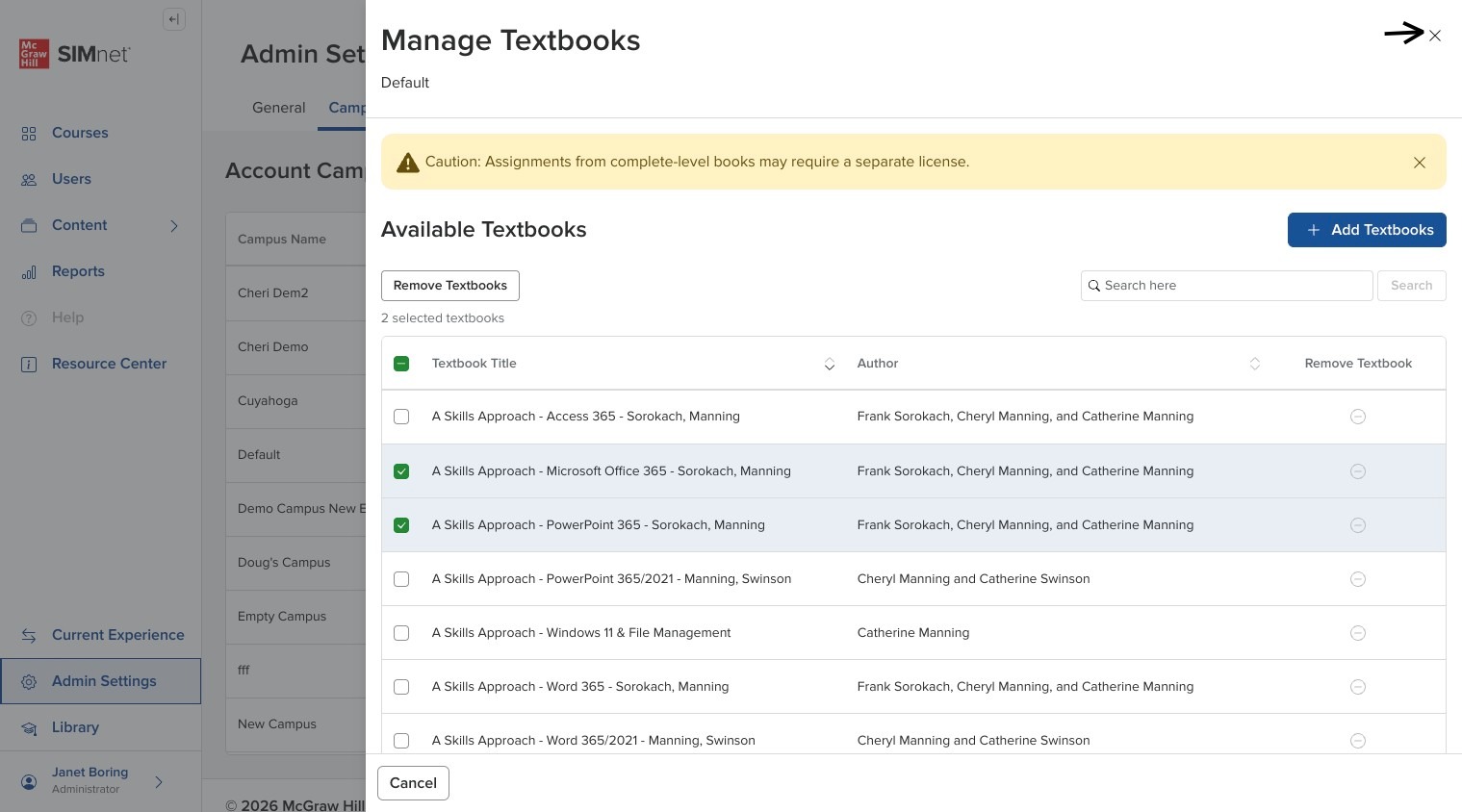Click the Admin Settings gear icon
Viewport: 1462px width, 812px height.
29,682
